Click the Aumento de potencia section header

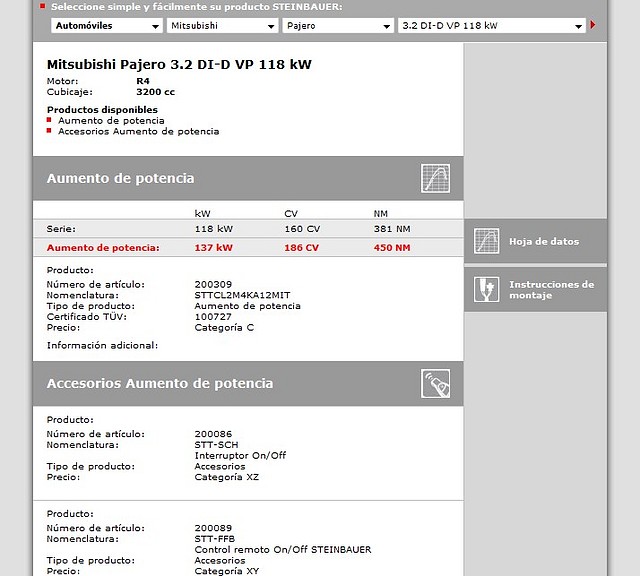[x=248, y=178]
